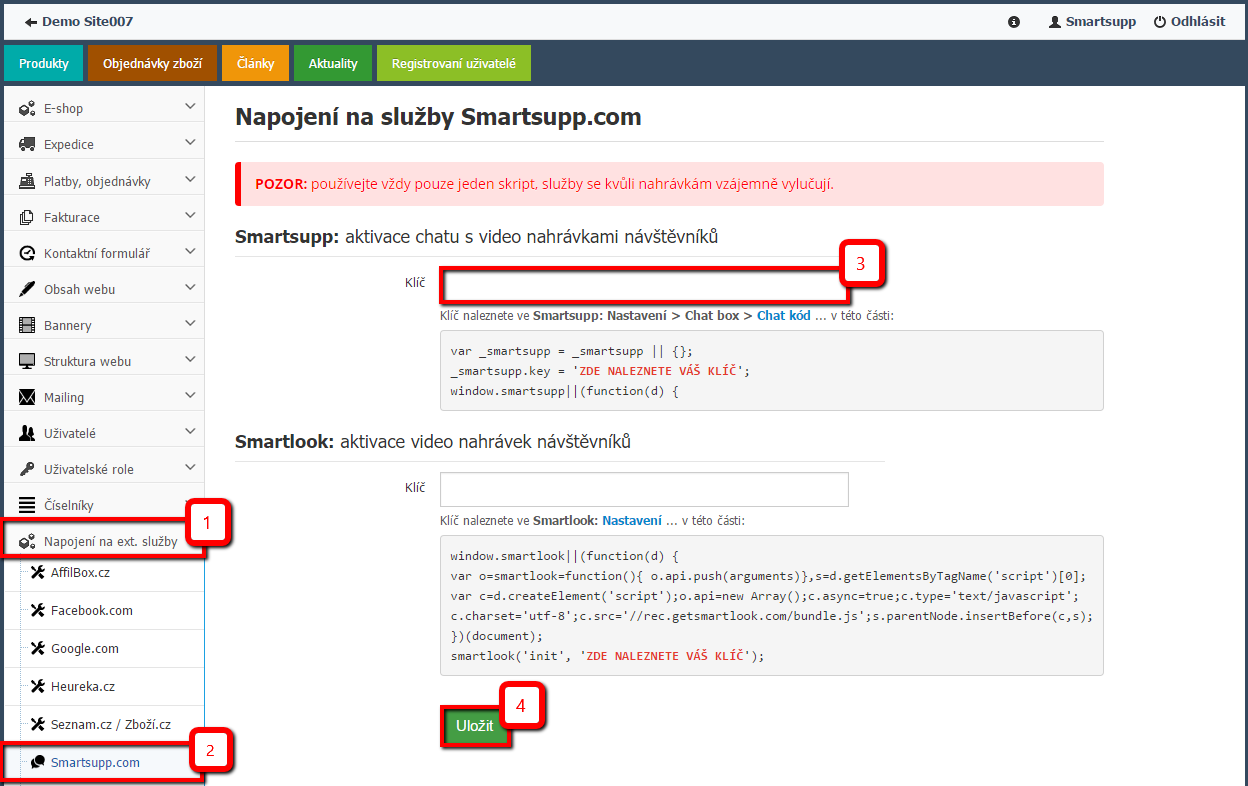Click the Fakturace documents icon

point(27,217)
